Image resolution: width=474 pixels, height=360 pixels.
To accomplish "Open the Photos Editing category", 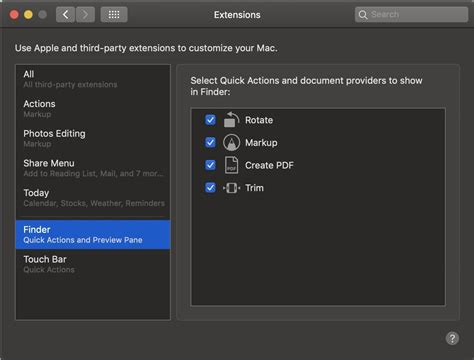I will click(x=93, y=138).
